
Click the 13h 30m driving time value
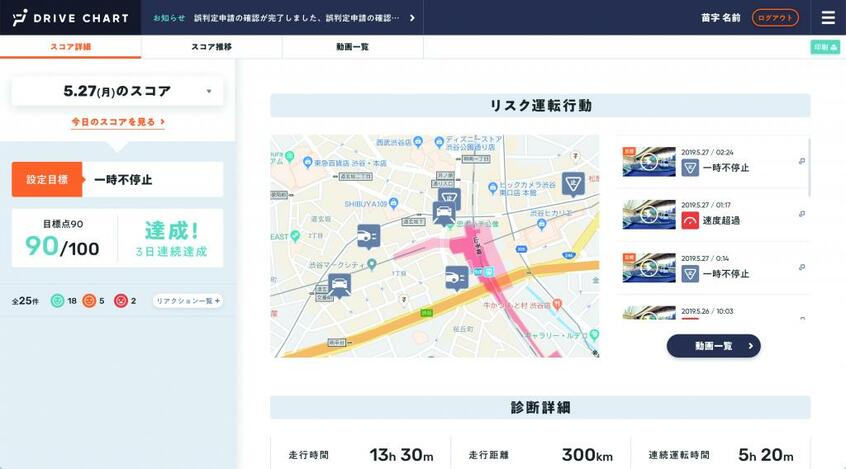click(401, 455)
